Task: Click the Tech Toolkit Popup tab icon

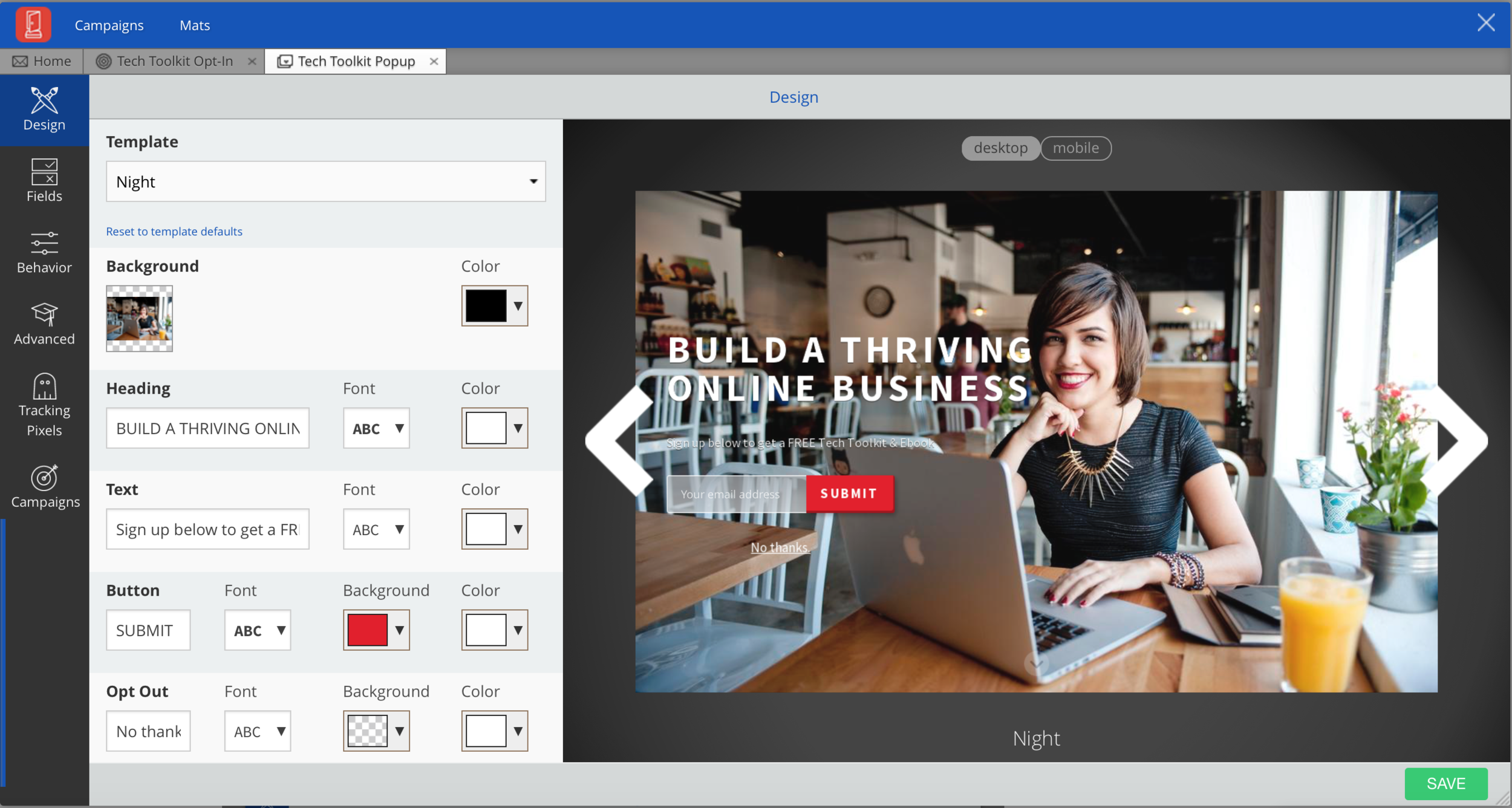Action: click(x=285, y=61)
